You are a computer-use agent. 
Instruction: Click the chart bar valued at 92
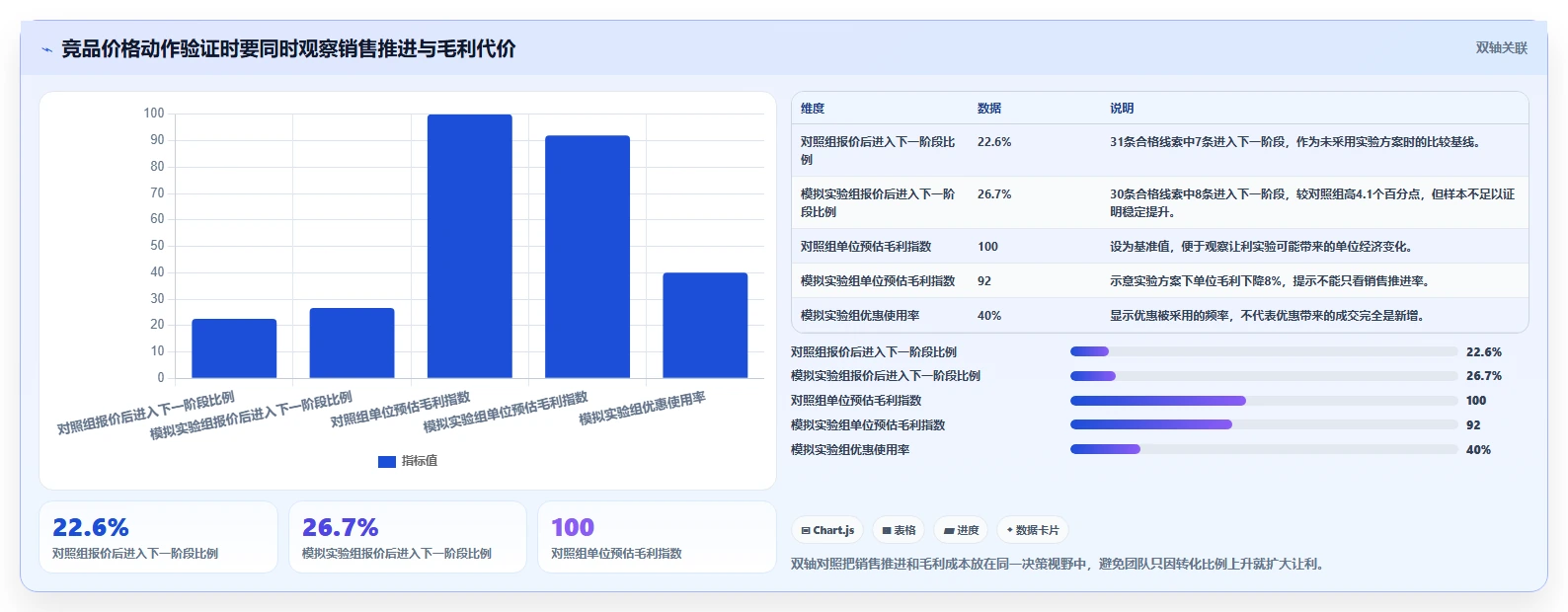point(588,257)
